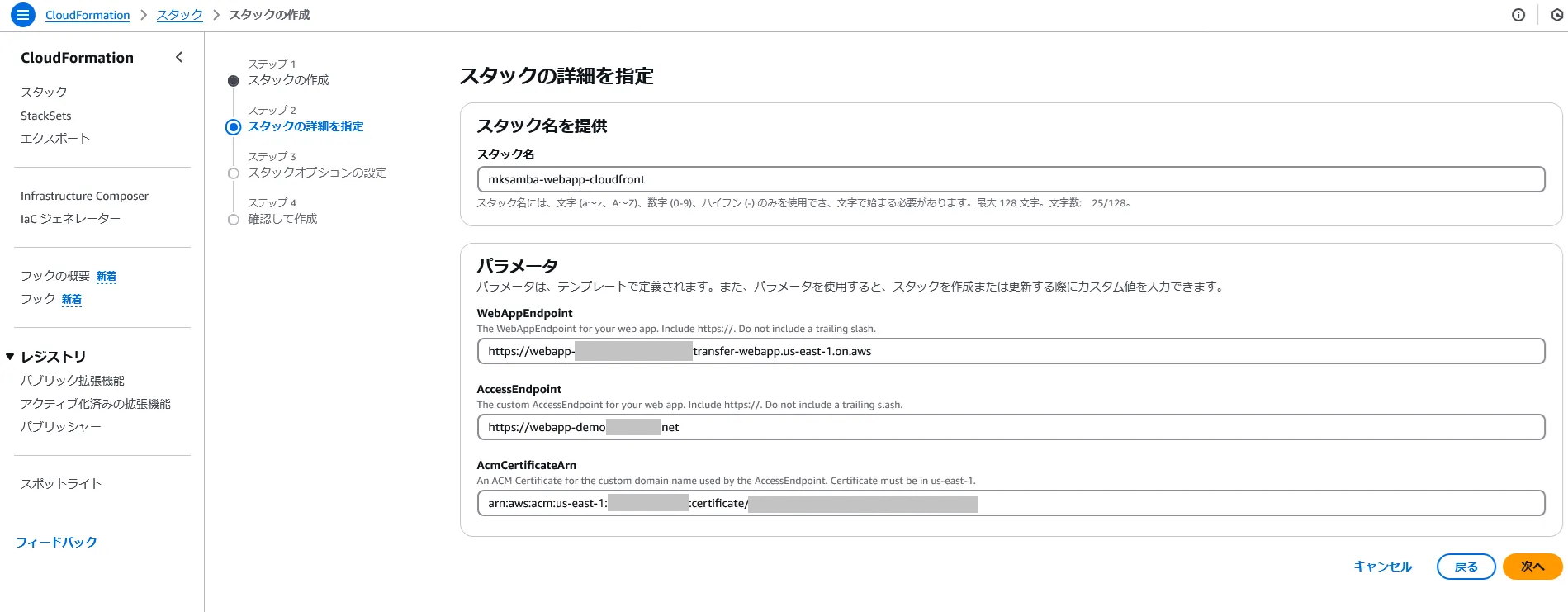
Task: Click the 戻る button
Action: click(x=1466, y=567)
